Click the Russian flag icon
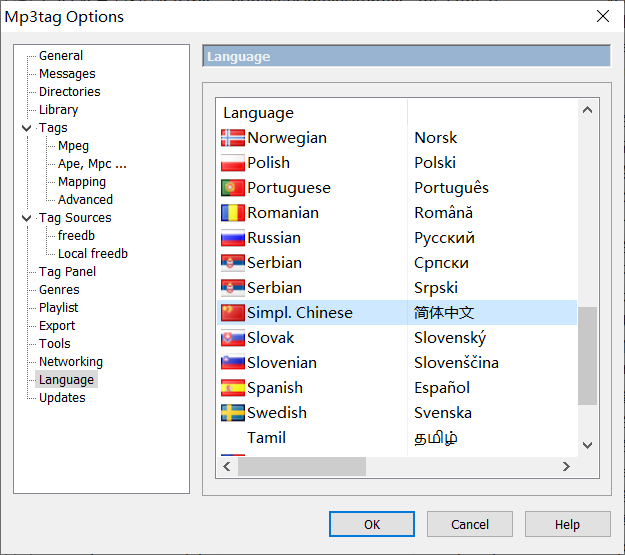625x555 pixels. [233, 238]
